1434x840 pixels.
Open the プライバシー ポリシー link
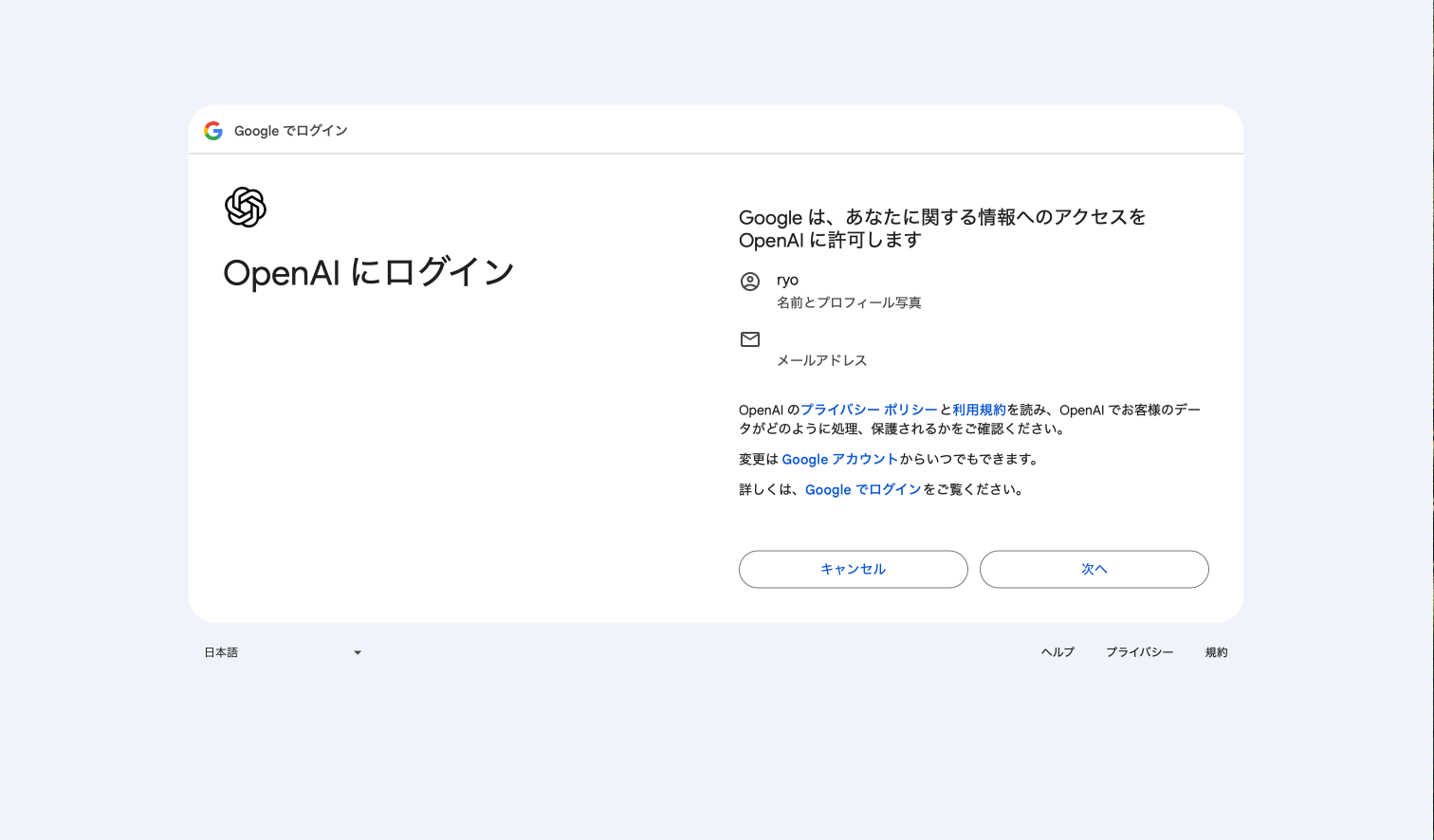click(x=869, y=409)
